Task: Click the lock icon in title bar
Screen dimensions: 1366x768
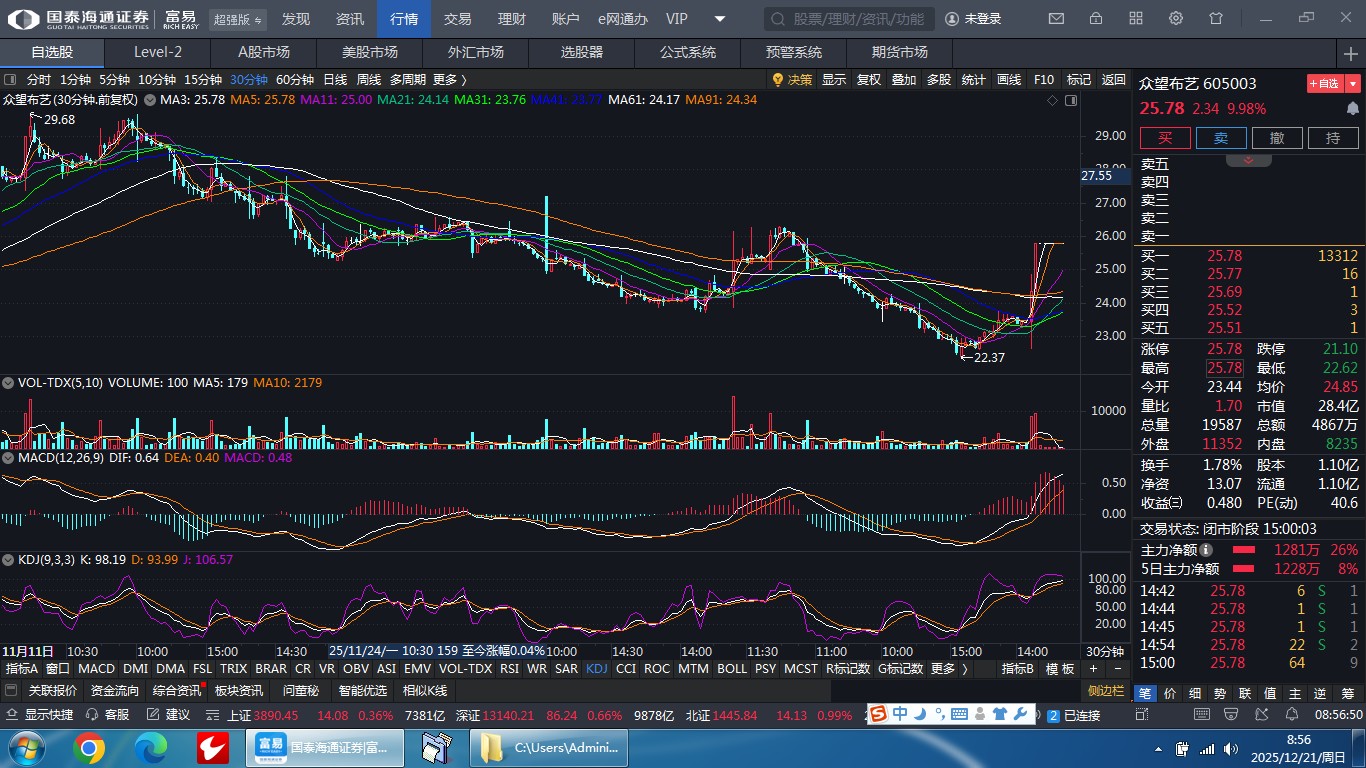Action: click(1096, 19)
